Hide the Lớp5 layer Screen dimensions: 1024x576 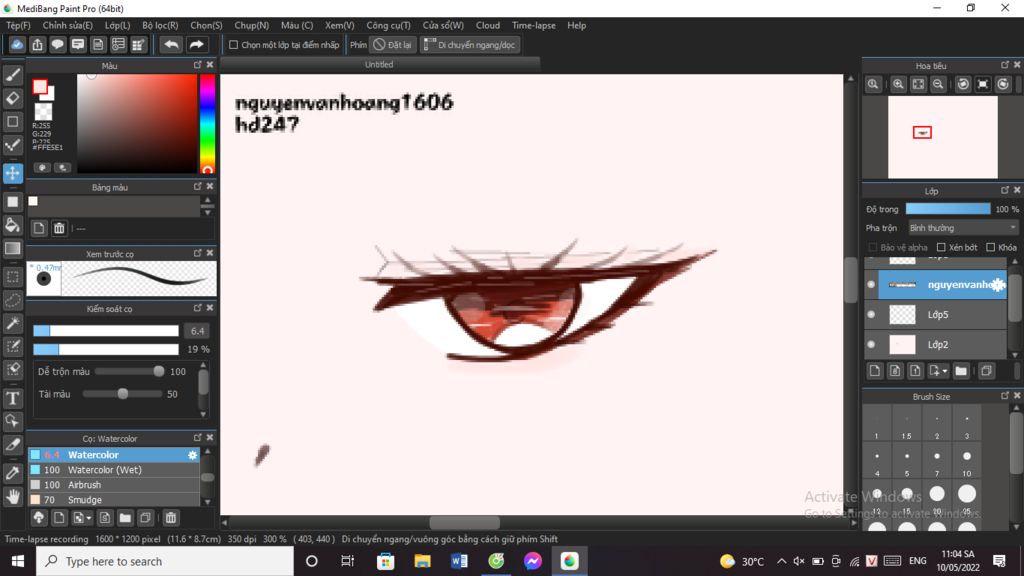pyautogui.click(x=871, y=315)
